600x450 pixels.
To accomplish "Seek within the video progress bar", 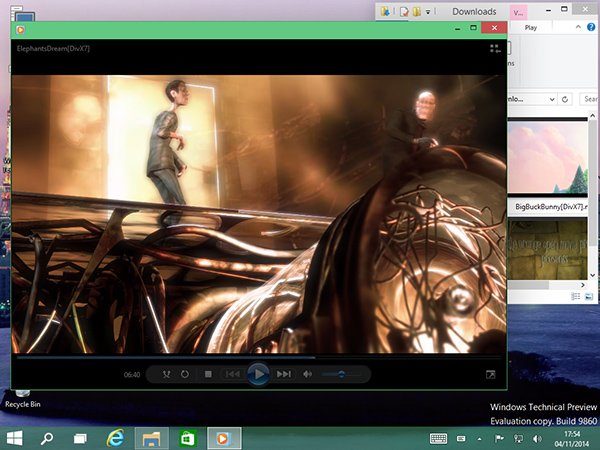I will tap(259, 357).
